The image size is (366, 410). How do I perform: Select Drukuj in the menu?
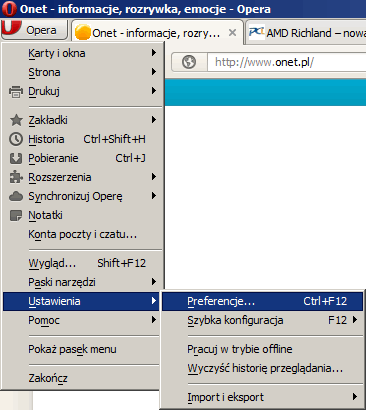tap(82, 91)
